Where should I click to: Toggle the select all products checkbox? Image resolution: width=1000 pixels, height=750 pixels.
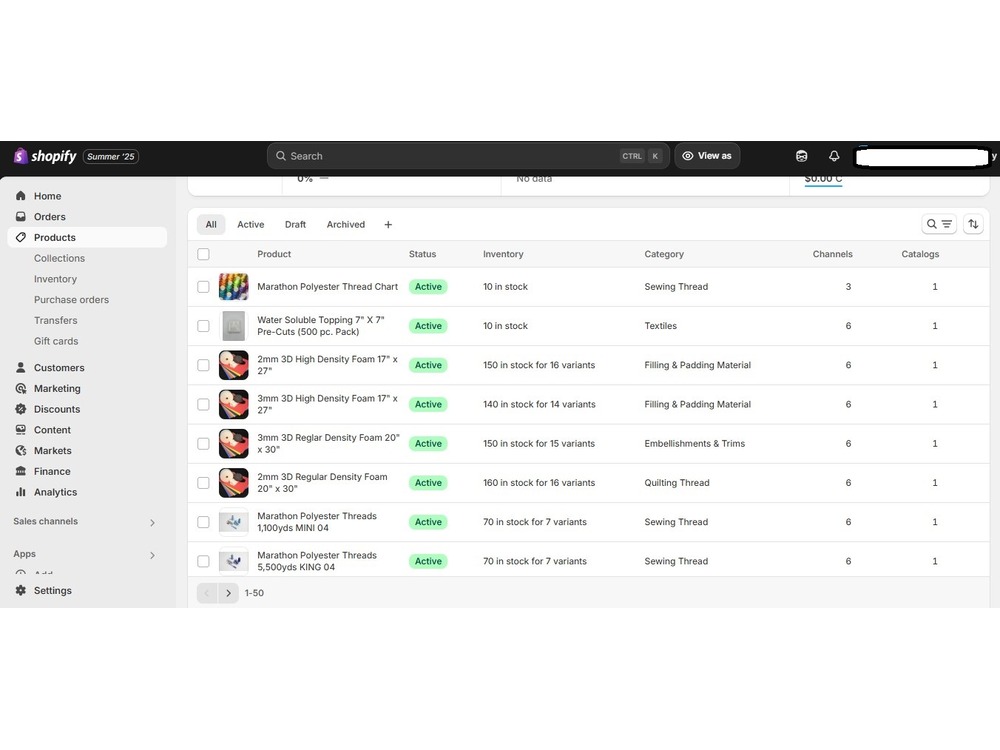click(203, 254)
